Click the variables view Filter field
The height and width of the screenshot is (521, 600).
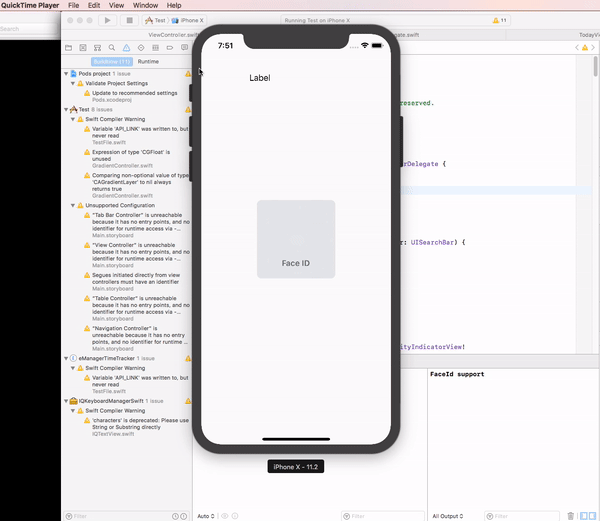383,516
